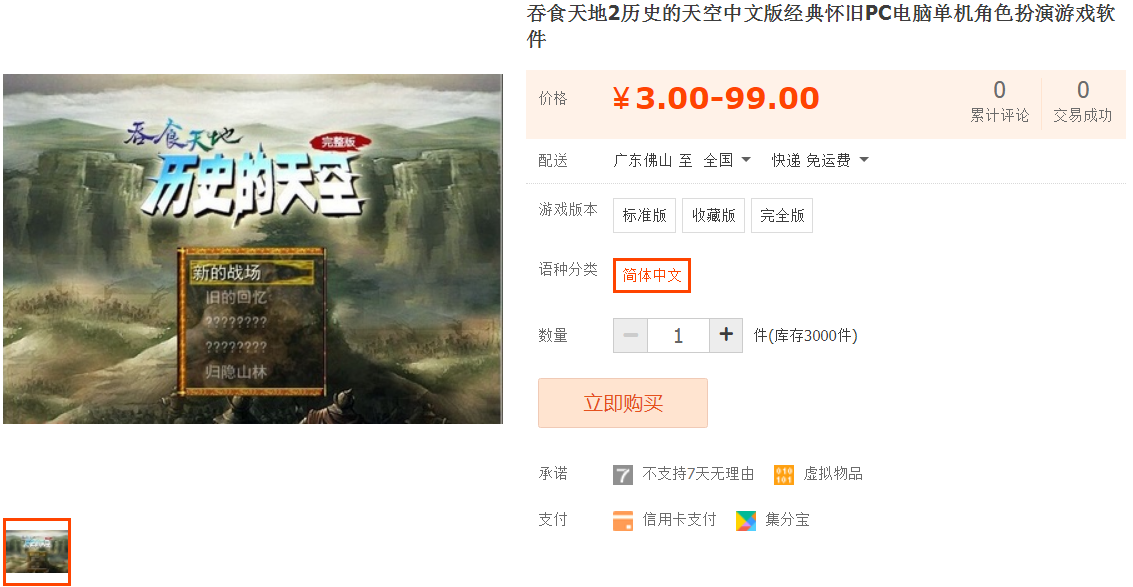
Task: Expand the 全国 destination dropdown
Action: click(728, 160)
